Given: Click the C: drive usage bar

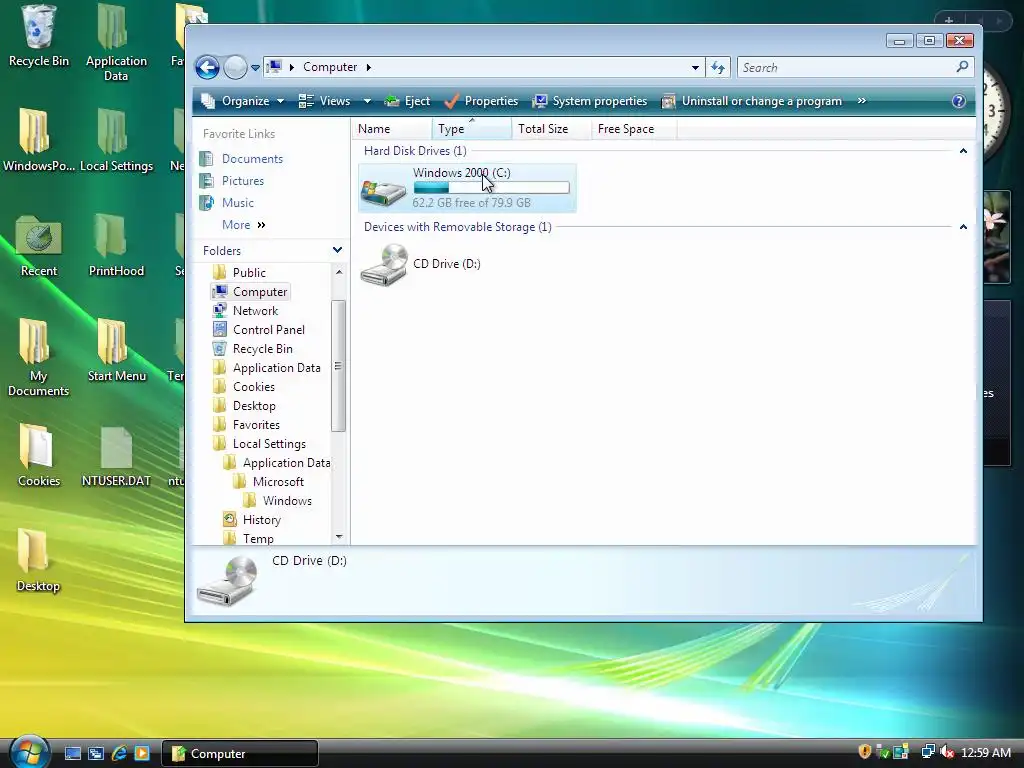Looking at the screenshot, I should click(491, 188).
